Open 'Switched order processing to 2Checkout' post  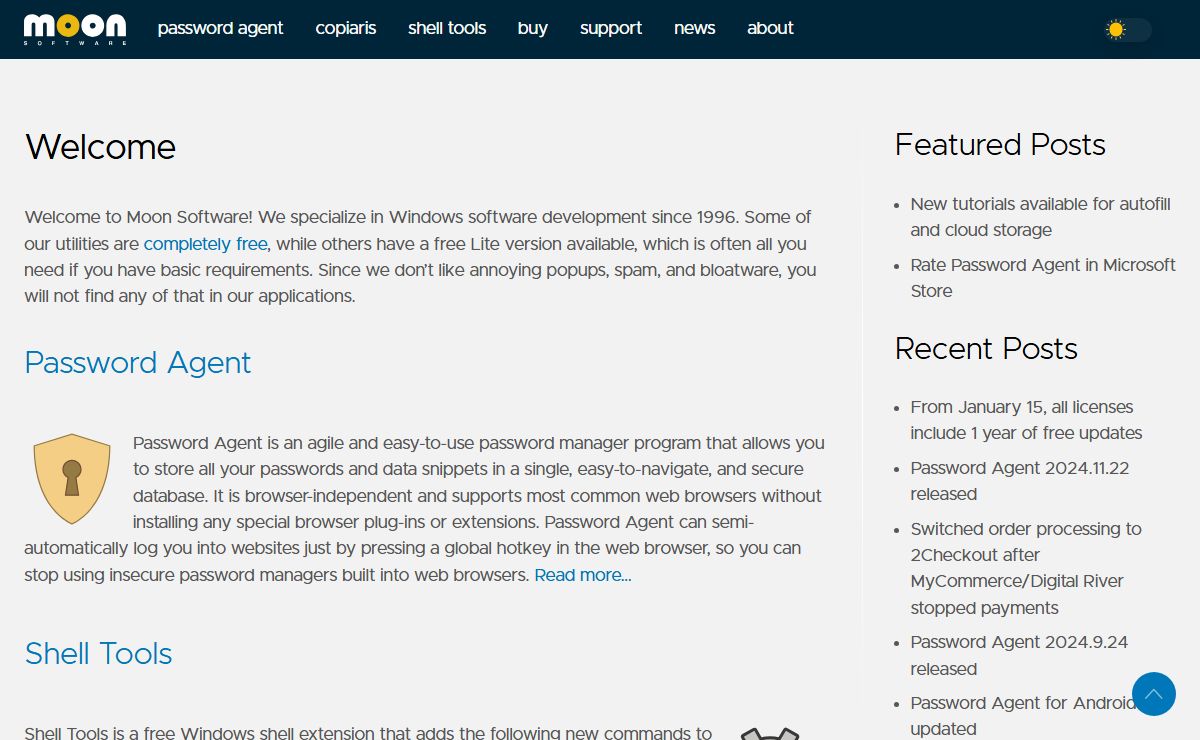pyautogui.click(x=1026, y=568)
